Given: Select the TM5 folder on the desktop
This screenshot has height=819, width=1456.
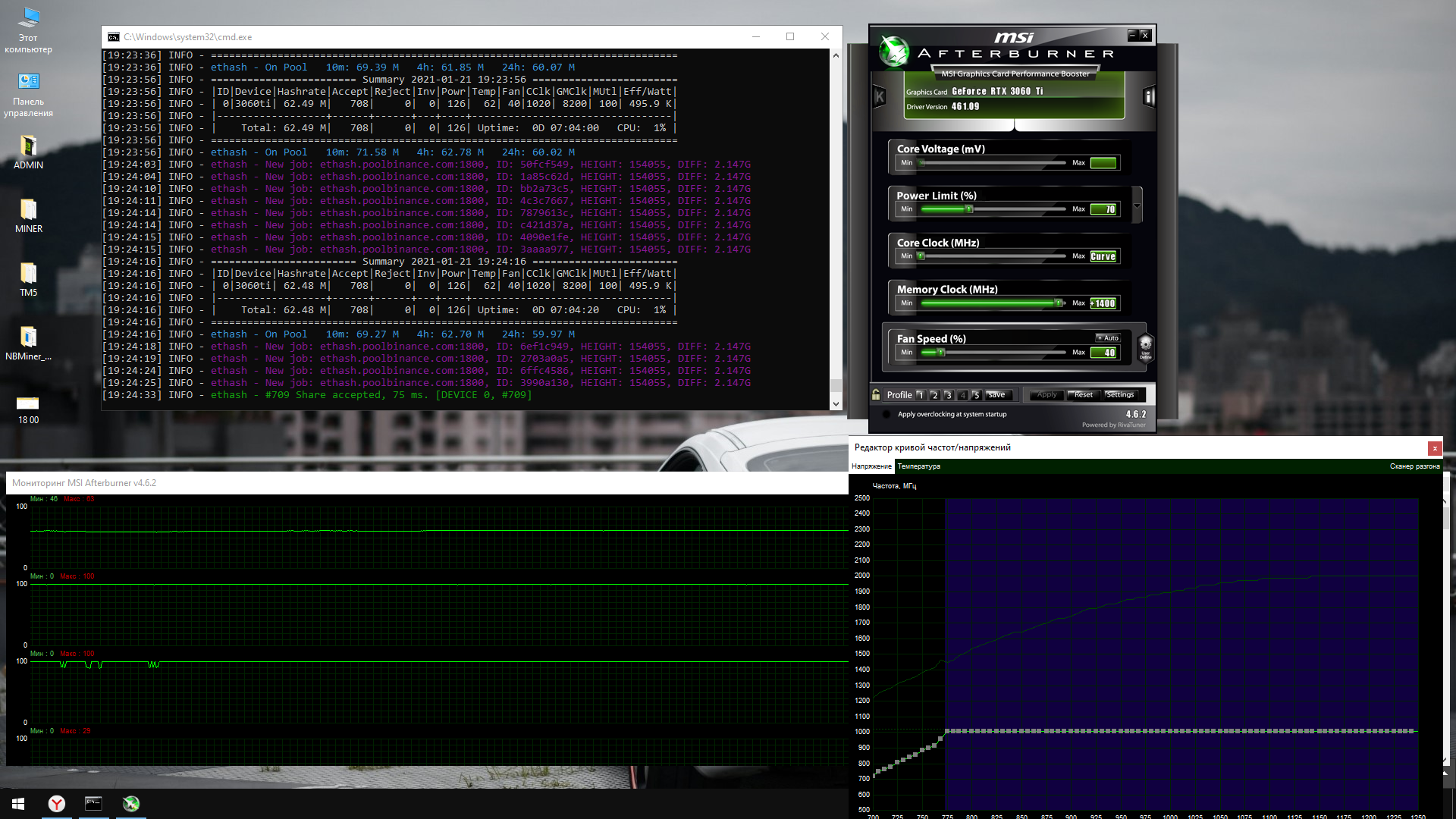Looking at the screenshot, I should pyautogui.click(x=28, y=279).
